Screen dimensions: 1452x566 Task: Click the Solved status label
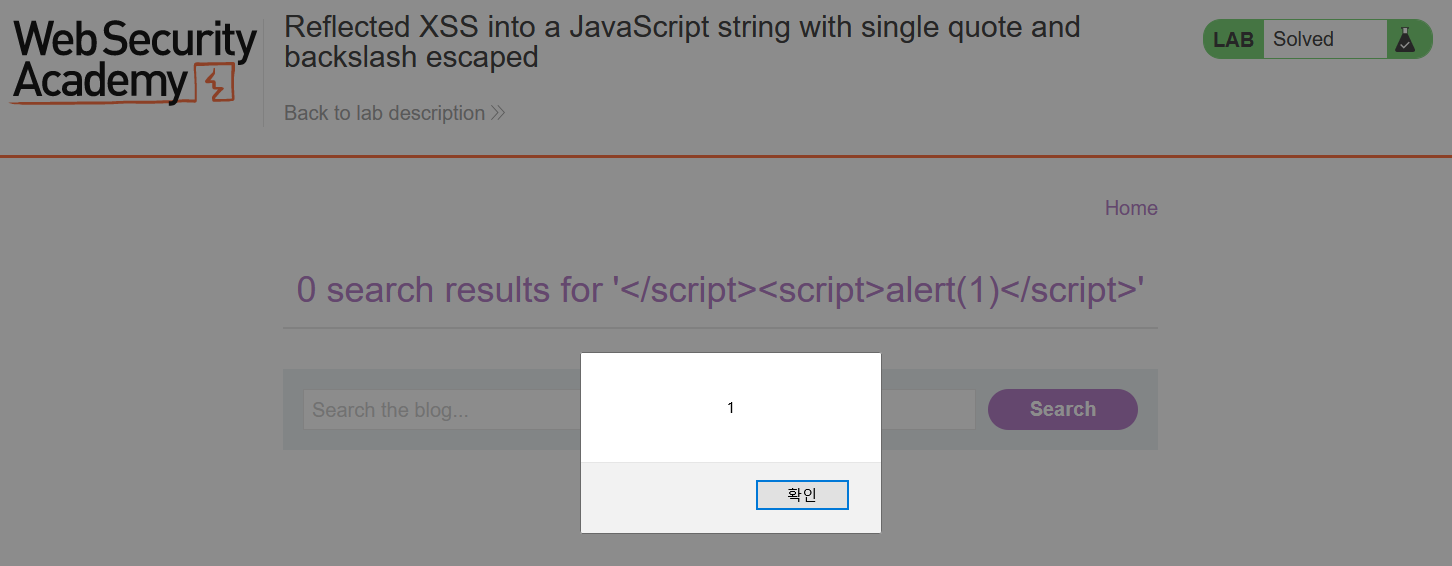point(1303,40)
